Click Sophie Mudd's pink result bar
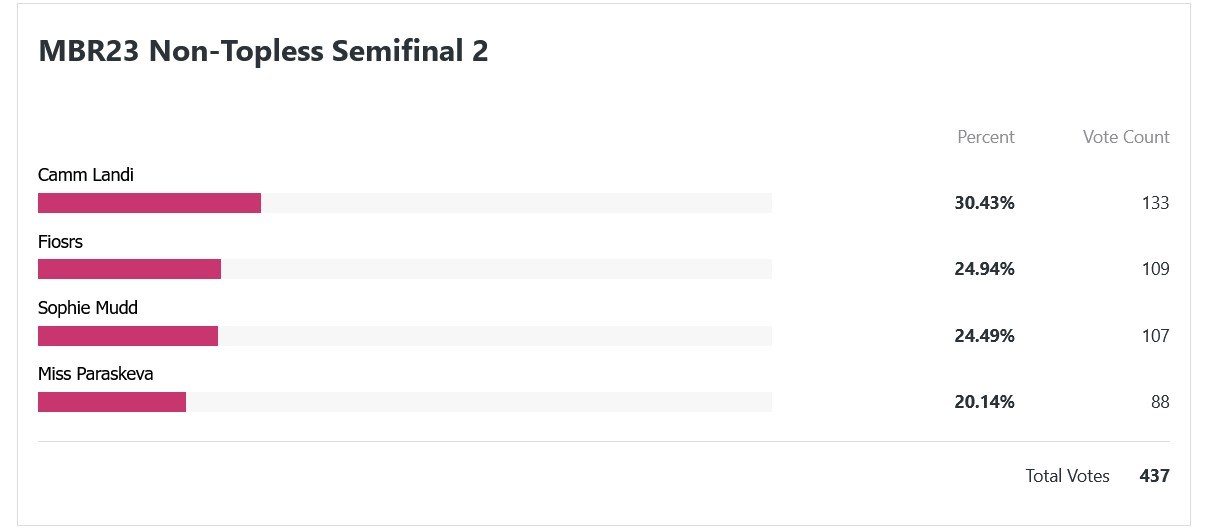Viewport: 1210px width, 532px height. coord(128,336)
